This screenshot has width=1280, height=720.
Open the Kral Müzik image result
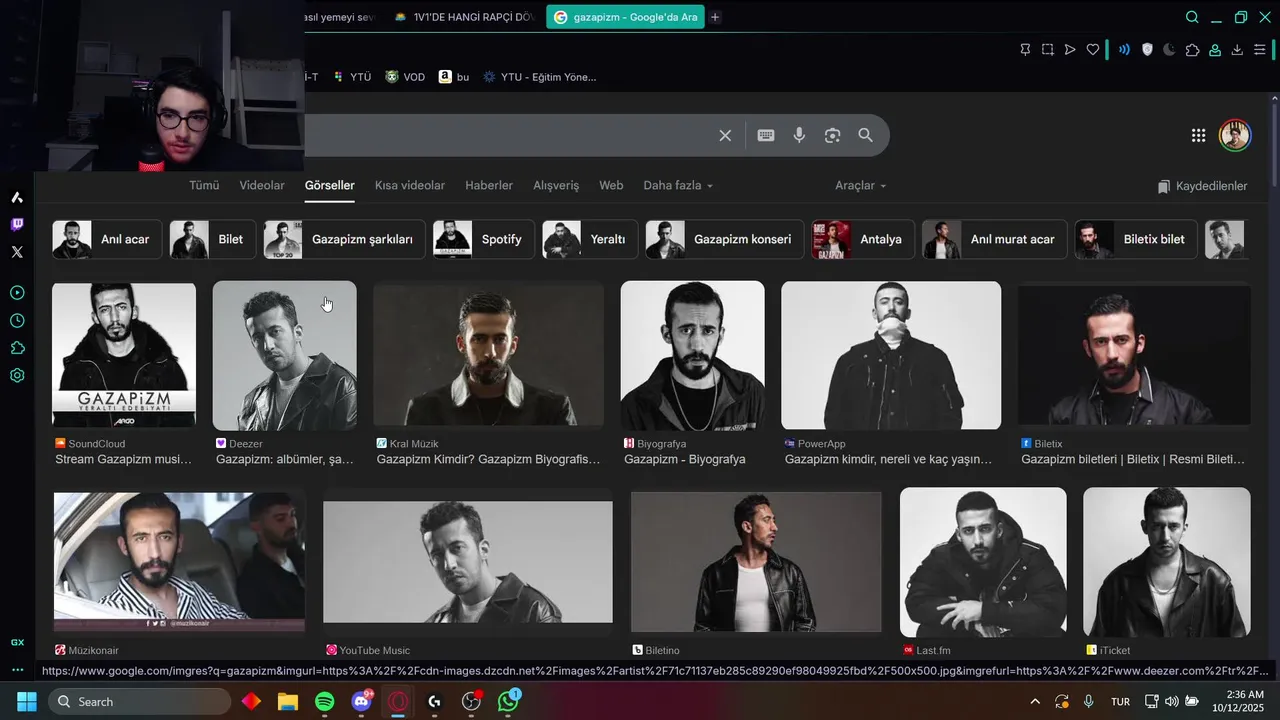488,355
